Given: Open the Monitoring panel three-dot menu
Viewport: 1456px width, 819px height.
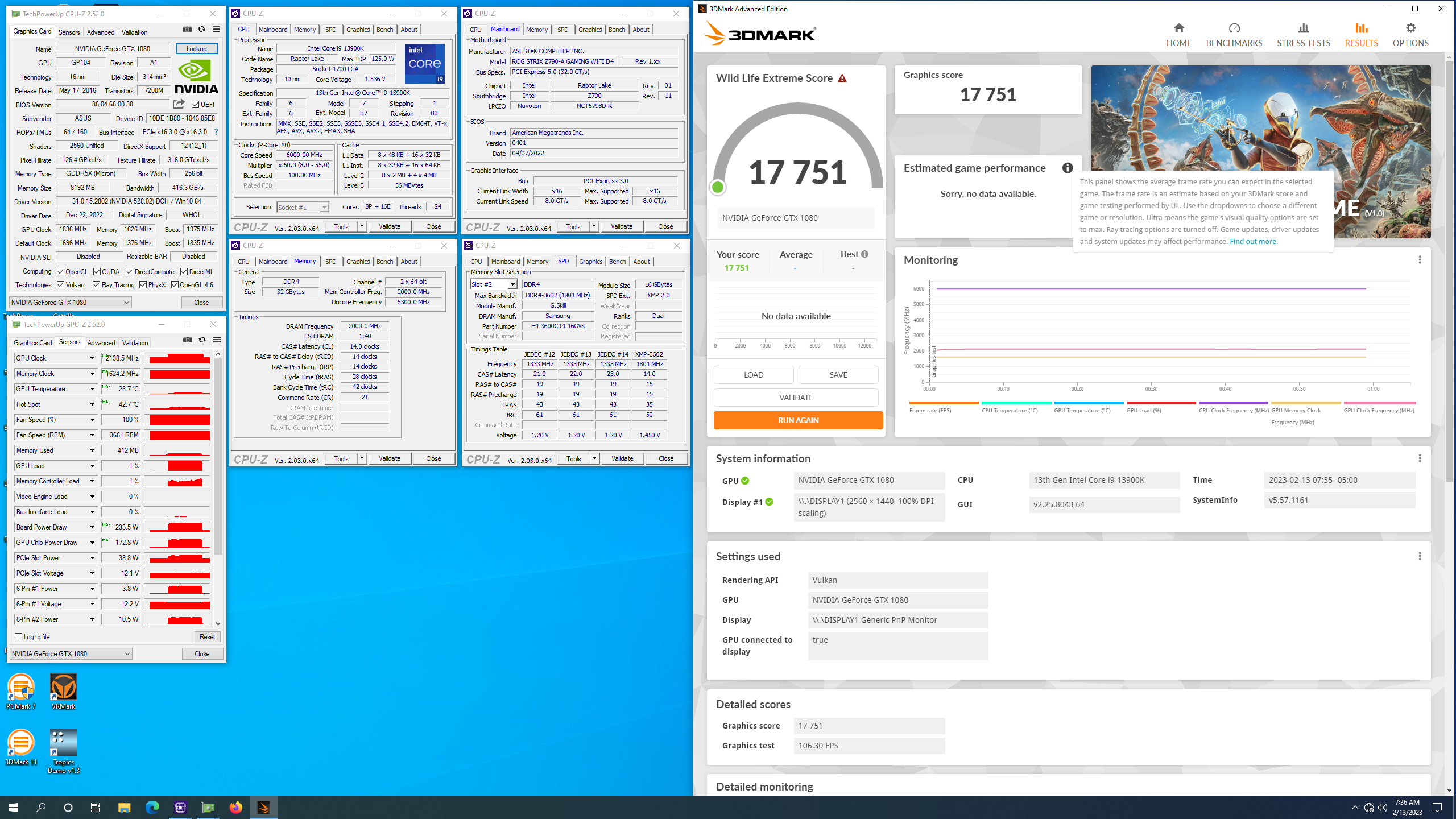Looking at the screenshot, I should (1420, 260).
